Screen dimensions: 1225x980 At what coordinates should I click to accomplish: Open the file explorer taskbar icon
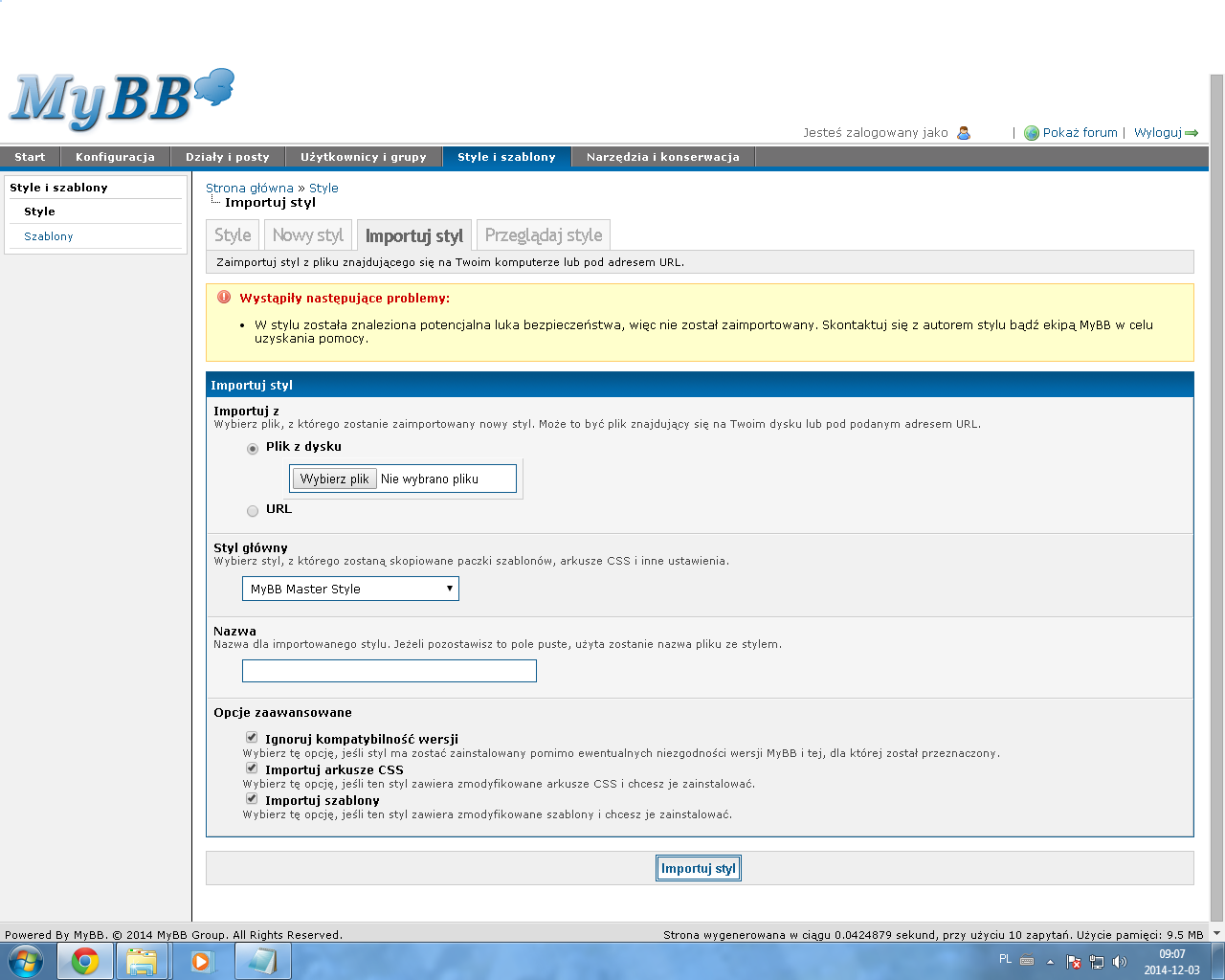pyautogui.click(x=142, y=961)
